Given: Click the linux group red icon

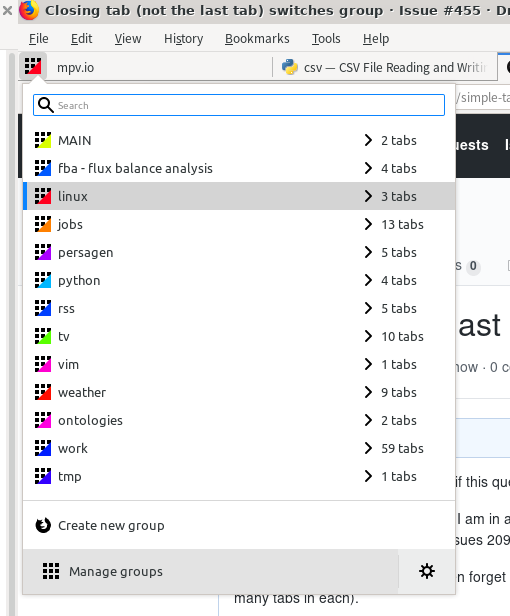Looking at the screenshot, I should (x=43, y=196).
